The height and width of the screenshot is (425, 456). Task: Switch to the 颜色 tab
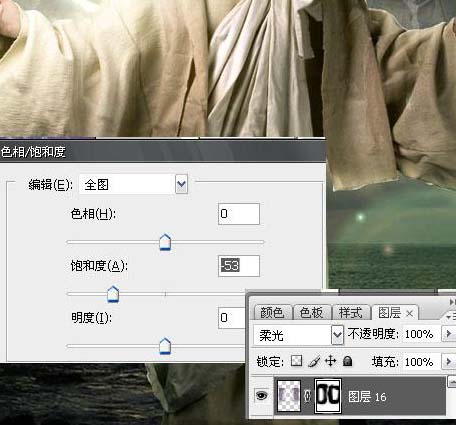pyautogui.click(x=272, y=313)
